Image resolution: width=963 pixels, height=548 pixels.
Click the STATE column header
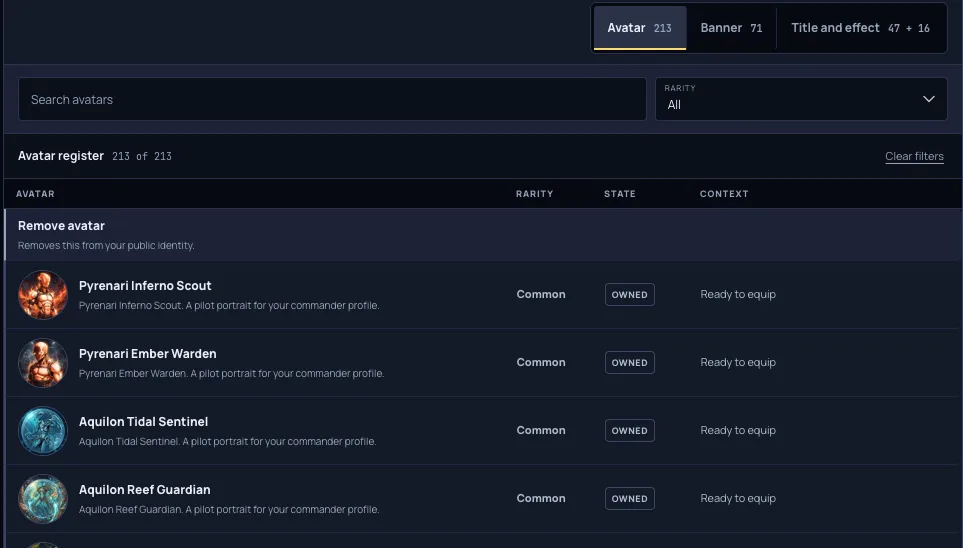(x=620, y=194)
